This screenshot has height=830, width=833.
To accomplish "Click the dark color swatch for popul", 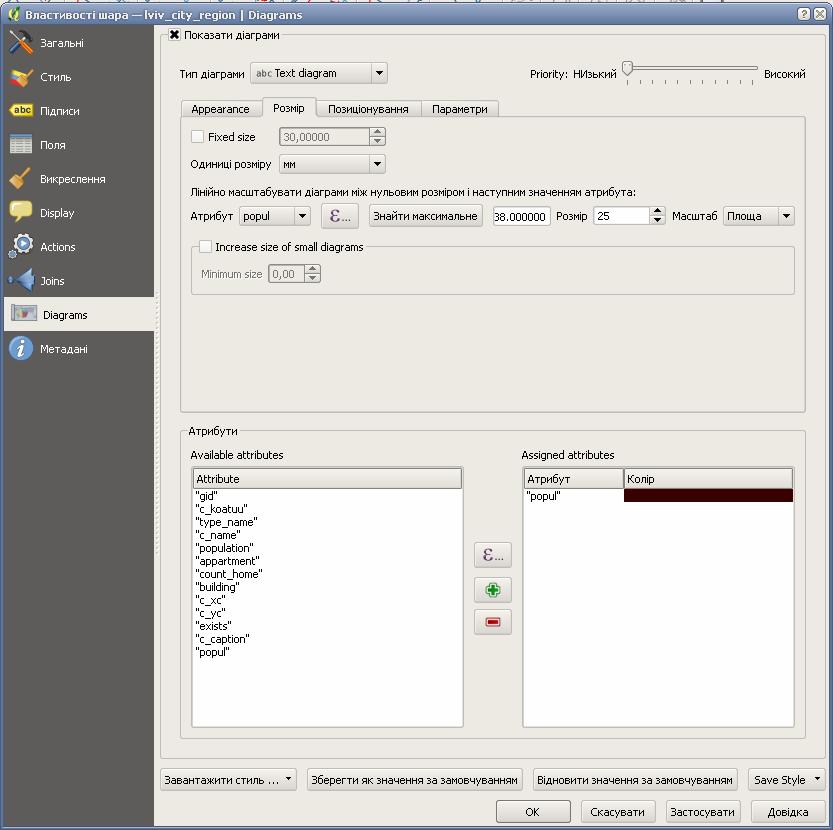I will tap(708, 496).
